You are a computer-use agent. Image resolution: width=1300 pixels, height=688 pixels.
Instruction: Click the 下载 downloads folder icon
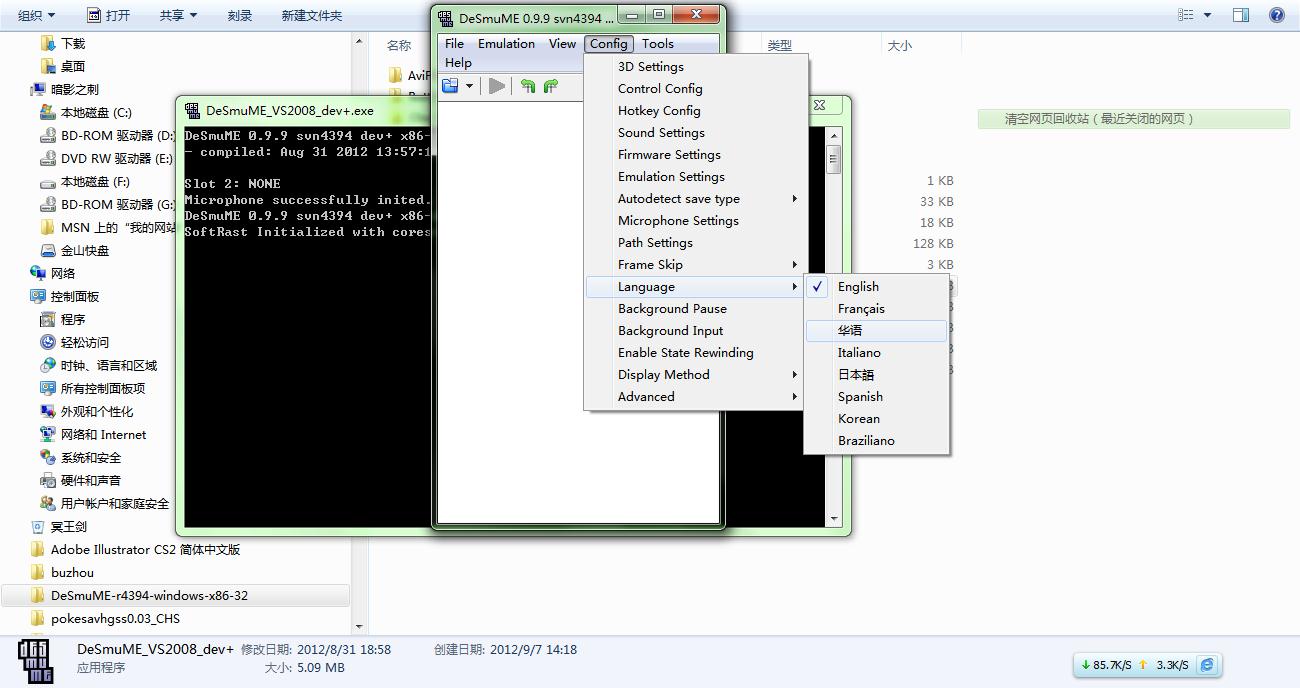pos(47,43)
